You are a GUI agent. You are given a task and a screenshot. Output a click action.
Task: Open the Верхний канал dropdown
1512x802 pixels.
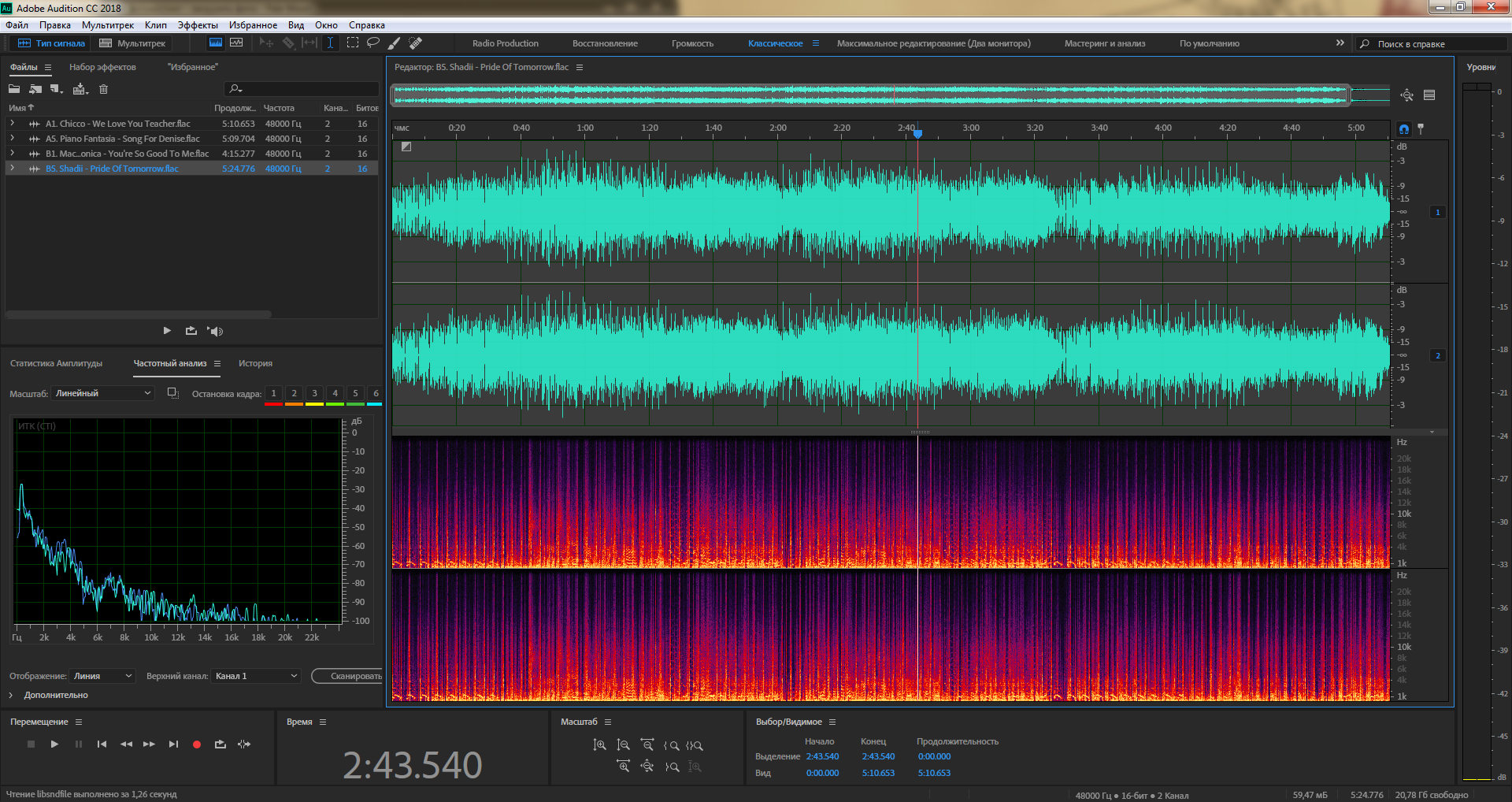256,676
